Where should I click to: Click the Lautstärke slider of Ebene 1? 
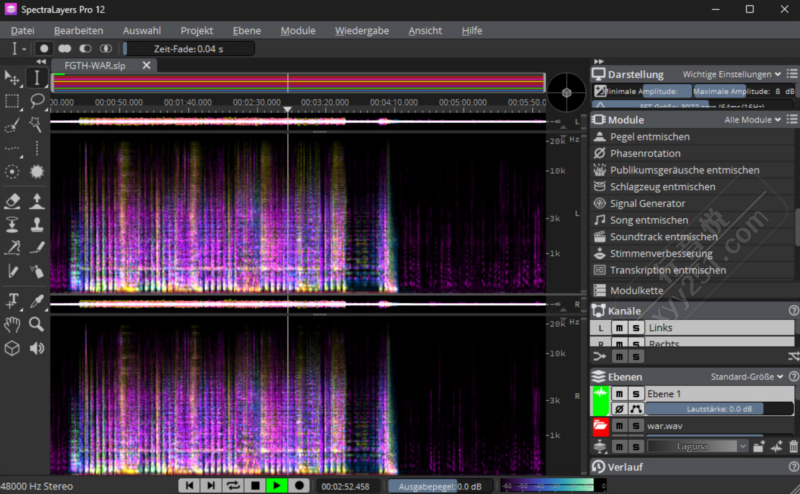click(x=719, y=409)
